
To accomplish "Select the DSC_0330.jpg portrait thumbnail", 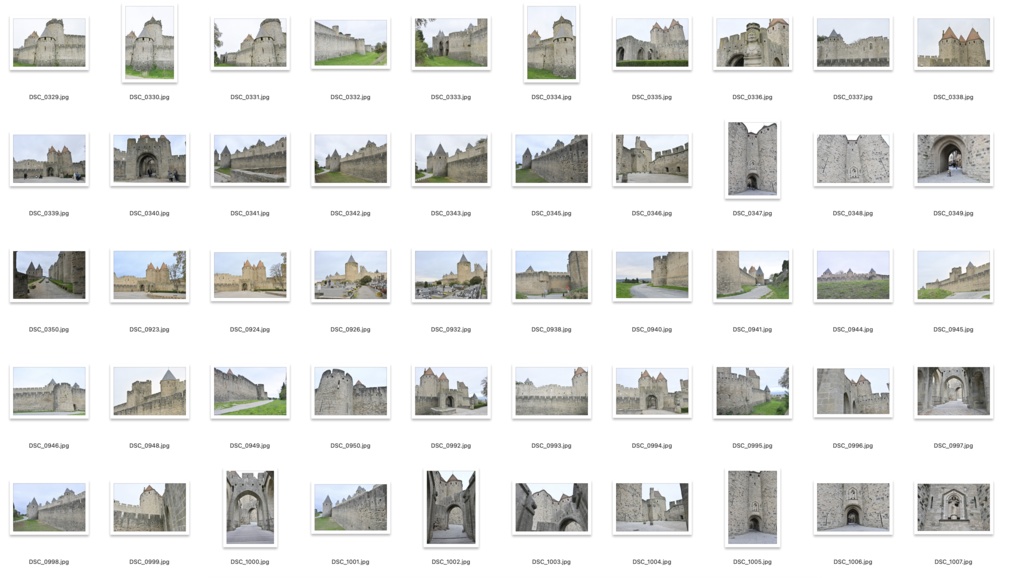I will click(x=150, y=42).
